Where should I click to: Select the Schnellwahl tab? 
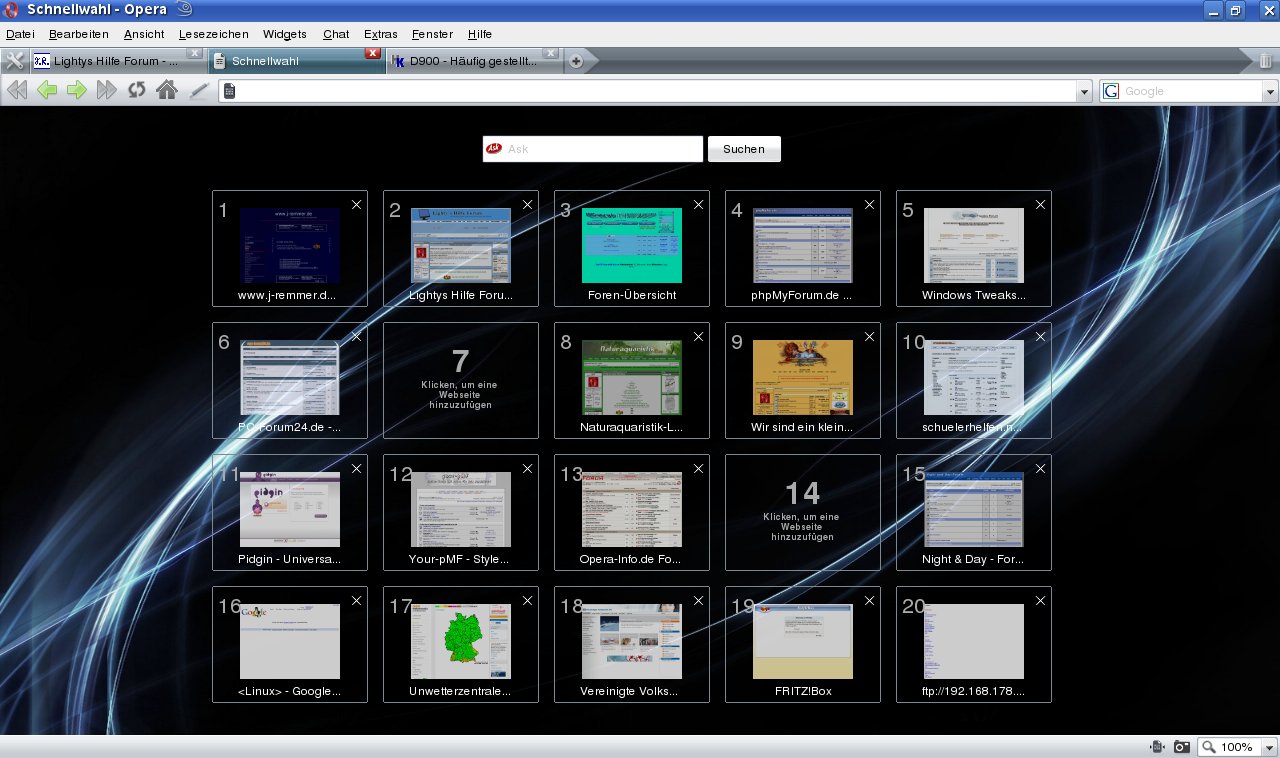coord(296,61)
